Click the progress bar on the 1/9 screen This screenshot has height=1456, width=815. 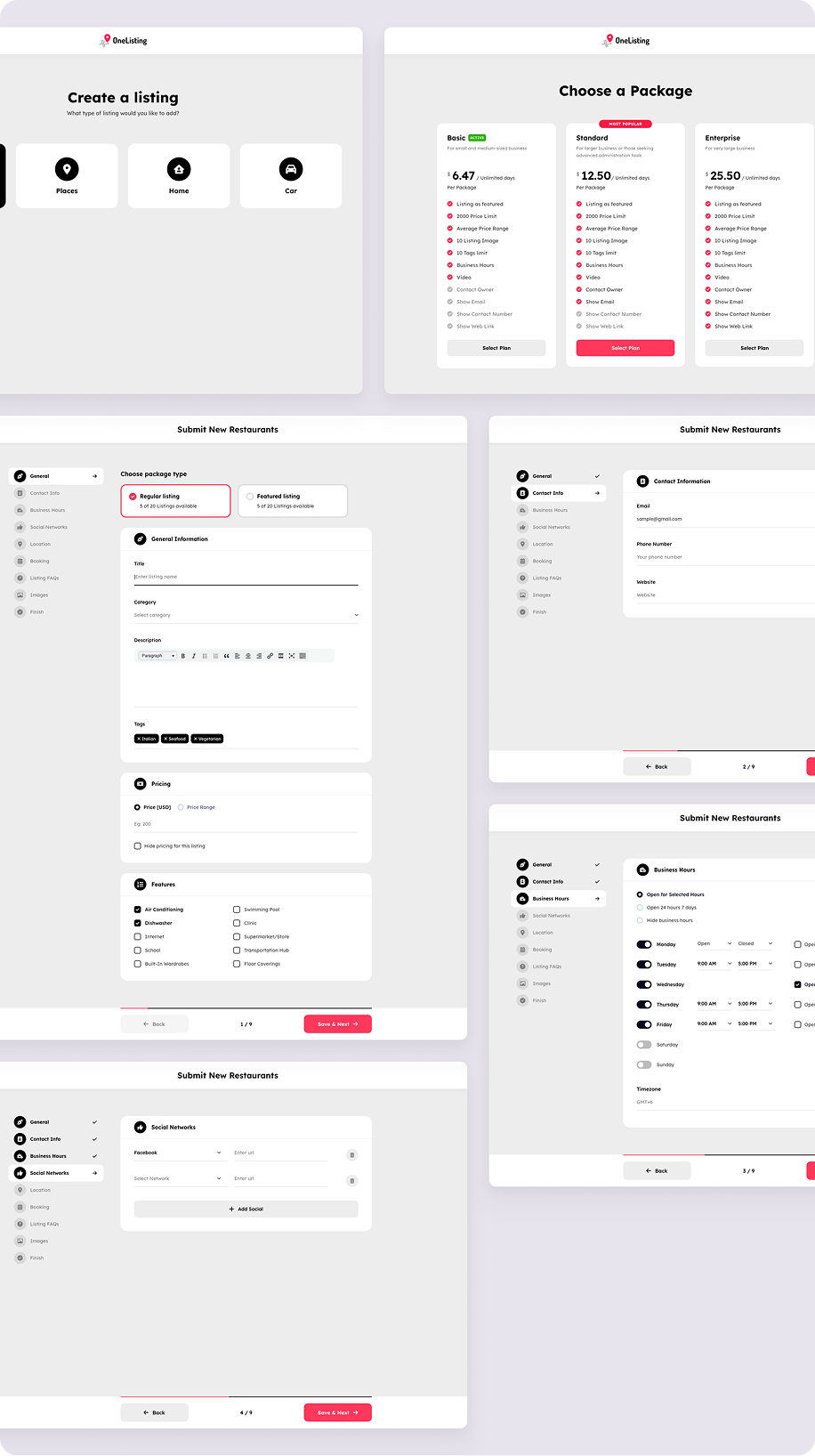click(246, 1008)
